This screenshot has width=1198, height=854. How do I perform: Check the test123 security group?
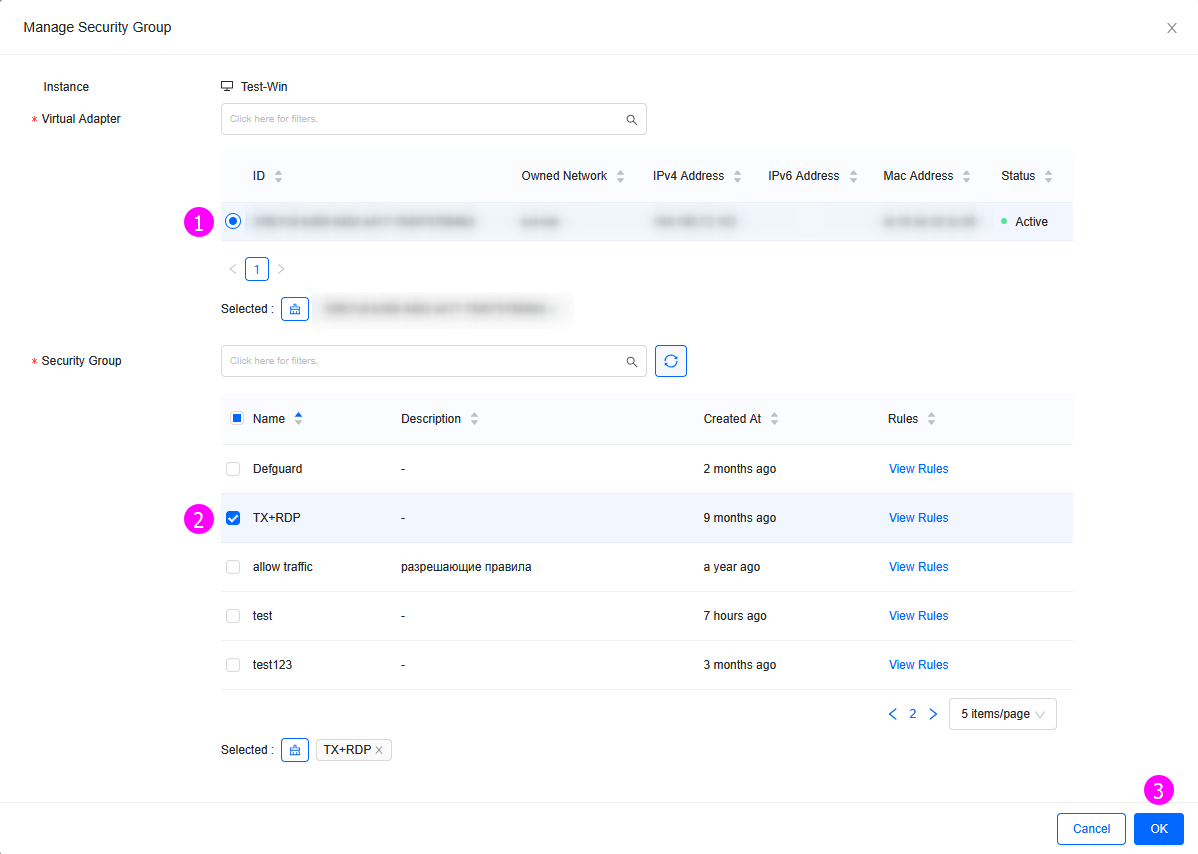point(233,665)
